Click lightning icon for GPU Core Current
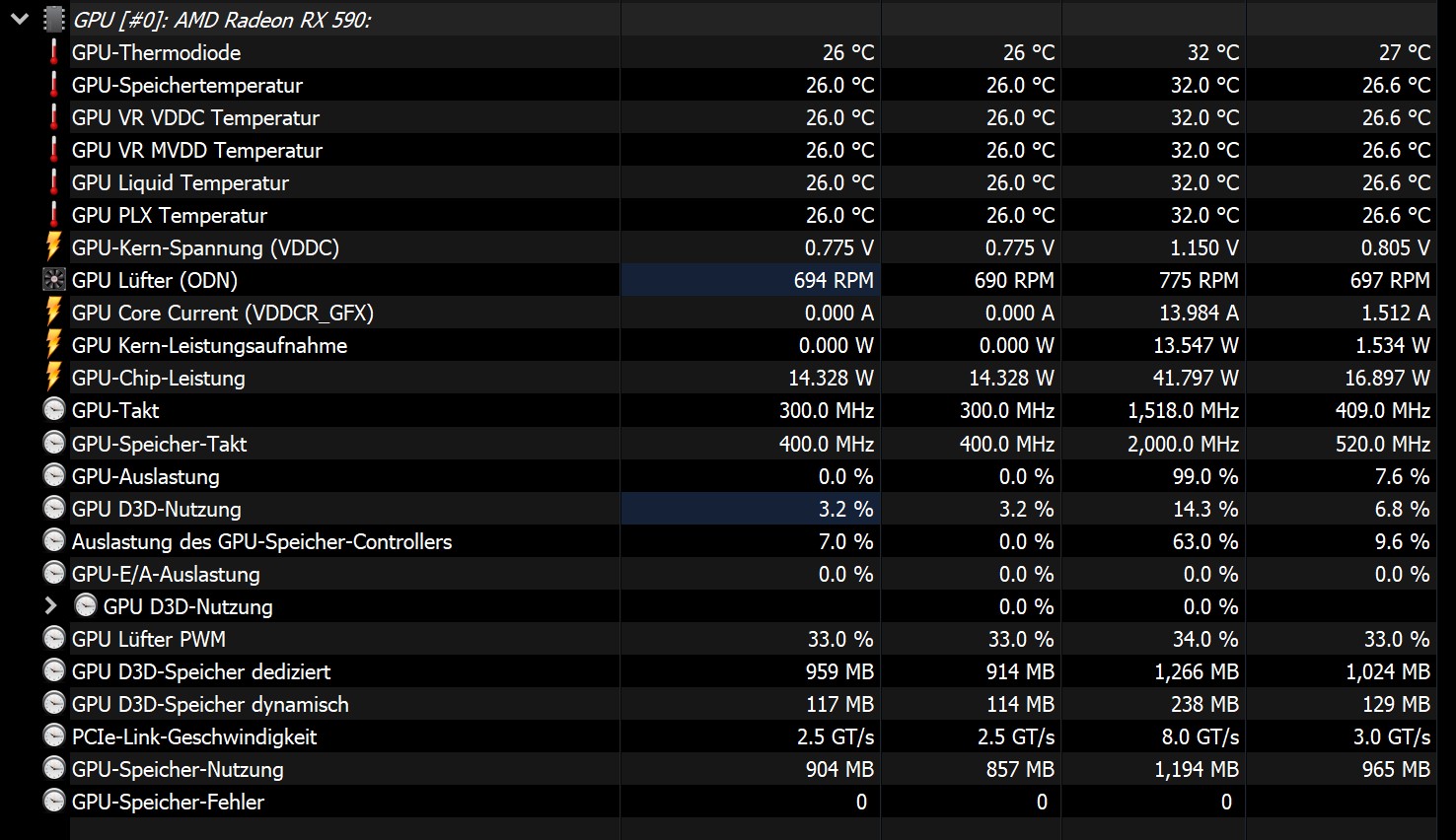The height and width of the screenshot is (840, 1456). point(54,312)
